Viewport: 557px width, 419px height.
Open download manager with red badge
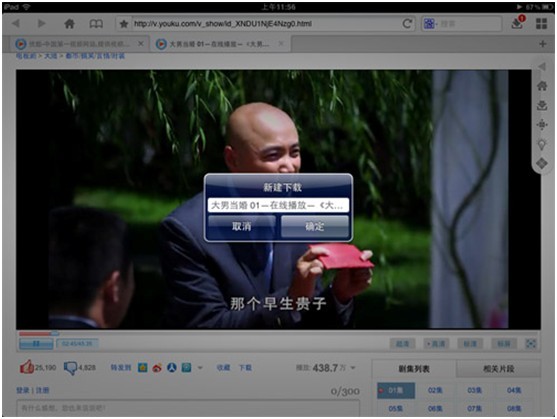click(518, 23)
